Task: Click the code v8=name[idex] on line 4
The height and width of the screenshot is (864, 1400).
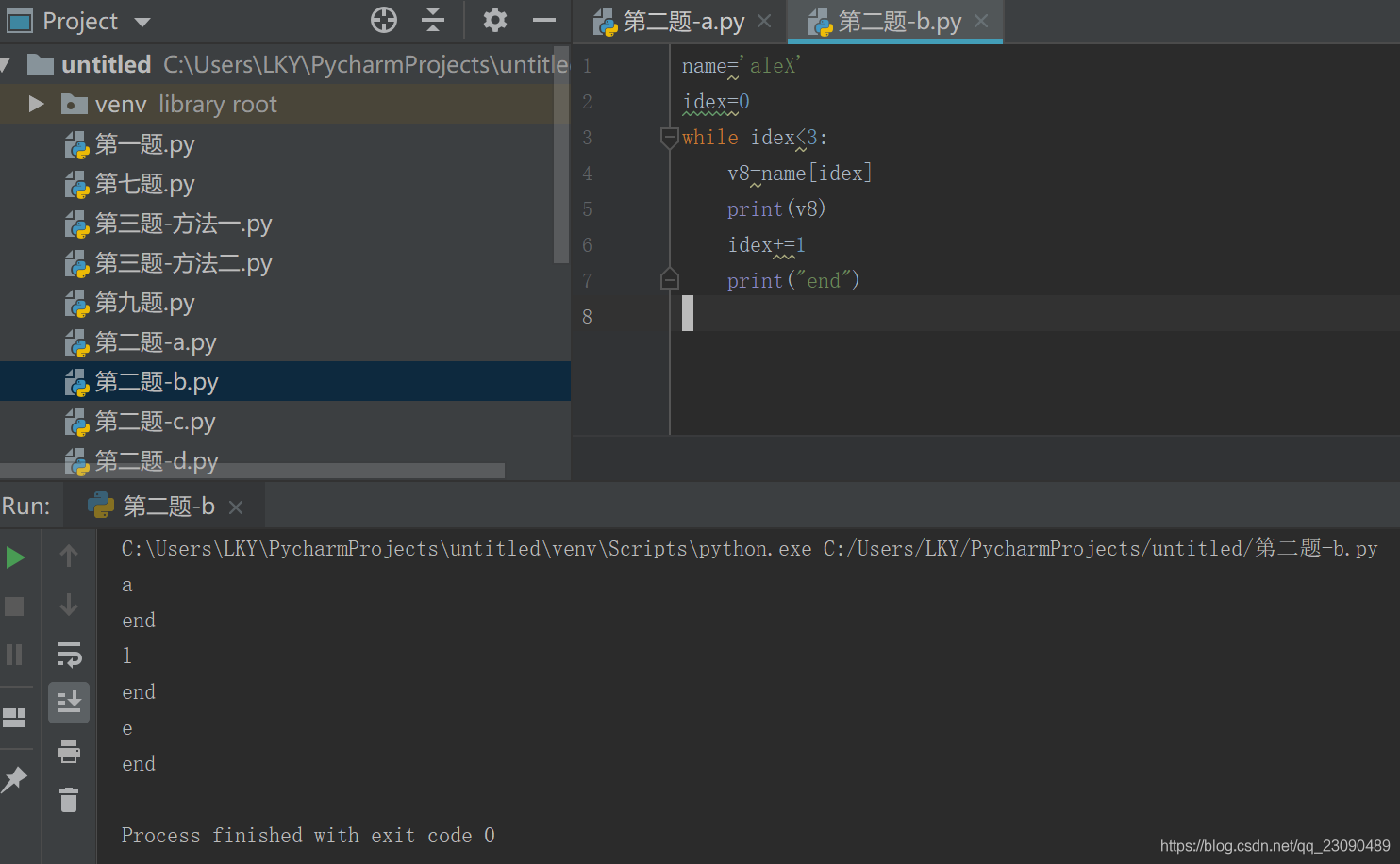Action: point(799,174)
